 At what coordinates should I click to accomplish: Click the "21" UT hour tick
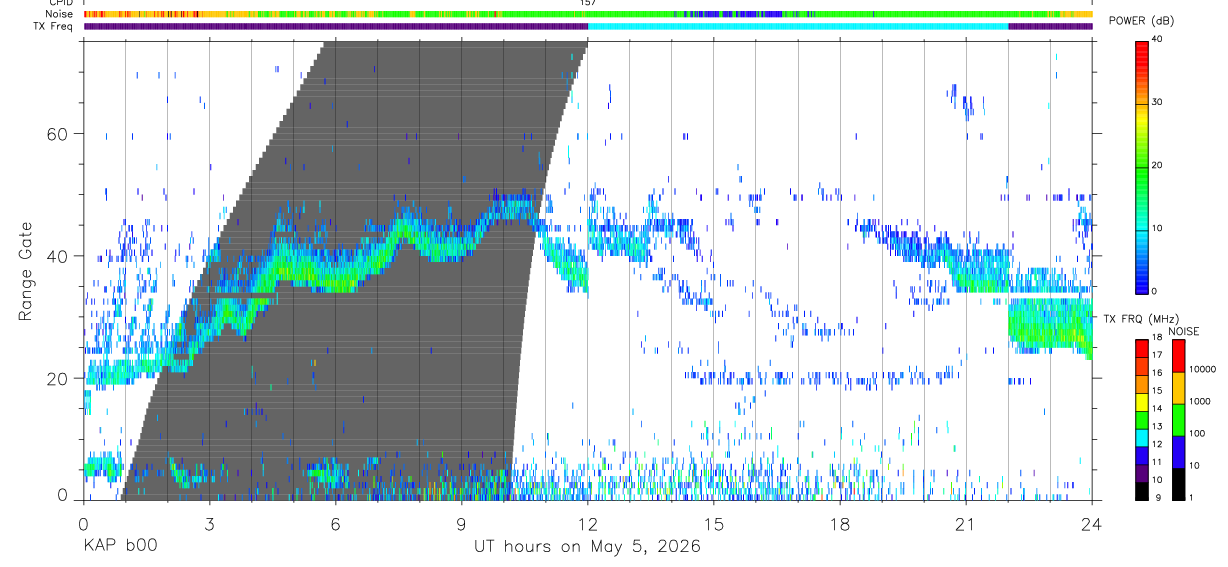[x=966, y=523]
